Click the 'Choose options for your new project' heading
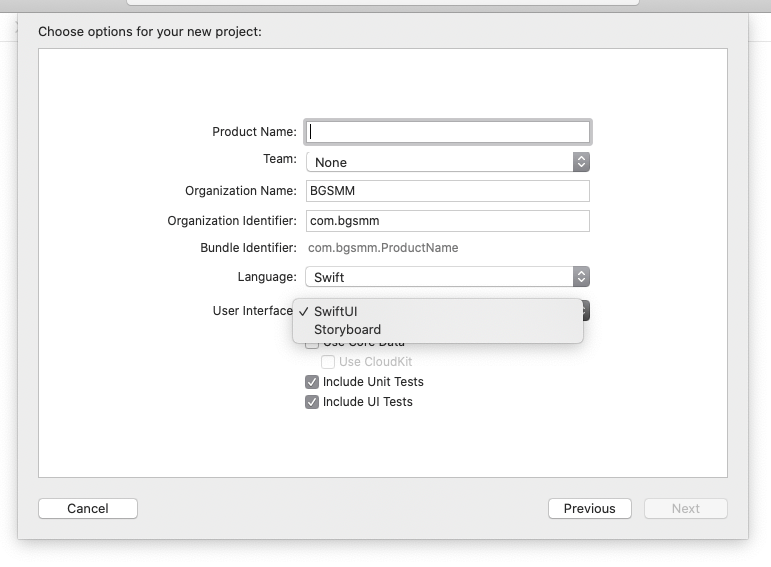The image size is (771, 567). tap(150, 32)
